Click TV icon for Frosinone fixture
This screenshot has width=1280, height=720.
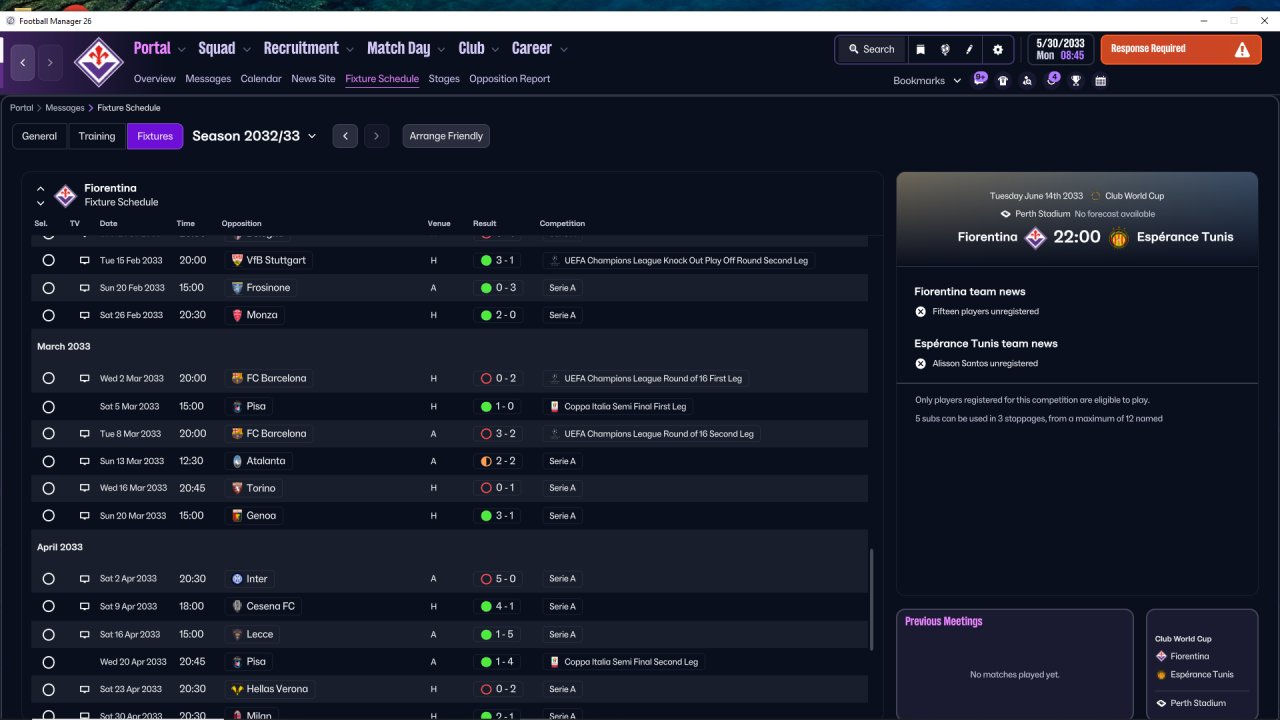click(85, 288)
